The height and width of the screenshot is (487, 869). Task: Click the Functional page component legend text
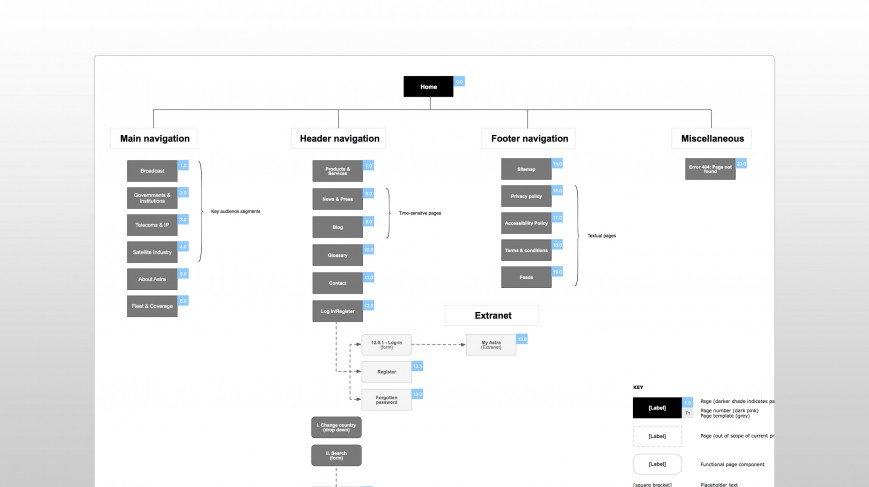pyautogui.click(x=732, y=465)
